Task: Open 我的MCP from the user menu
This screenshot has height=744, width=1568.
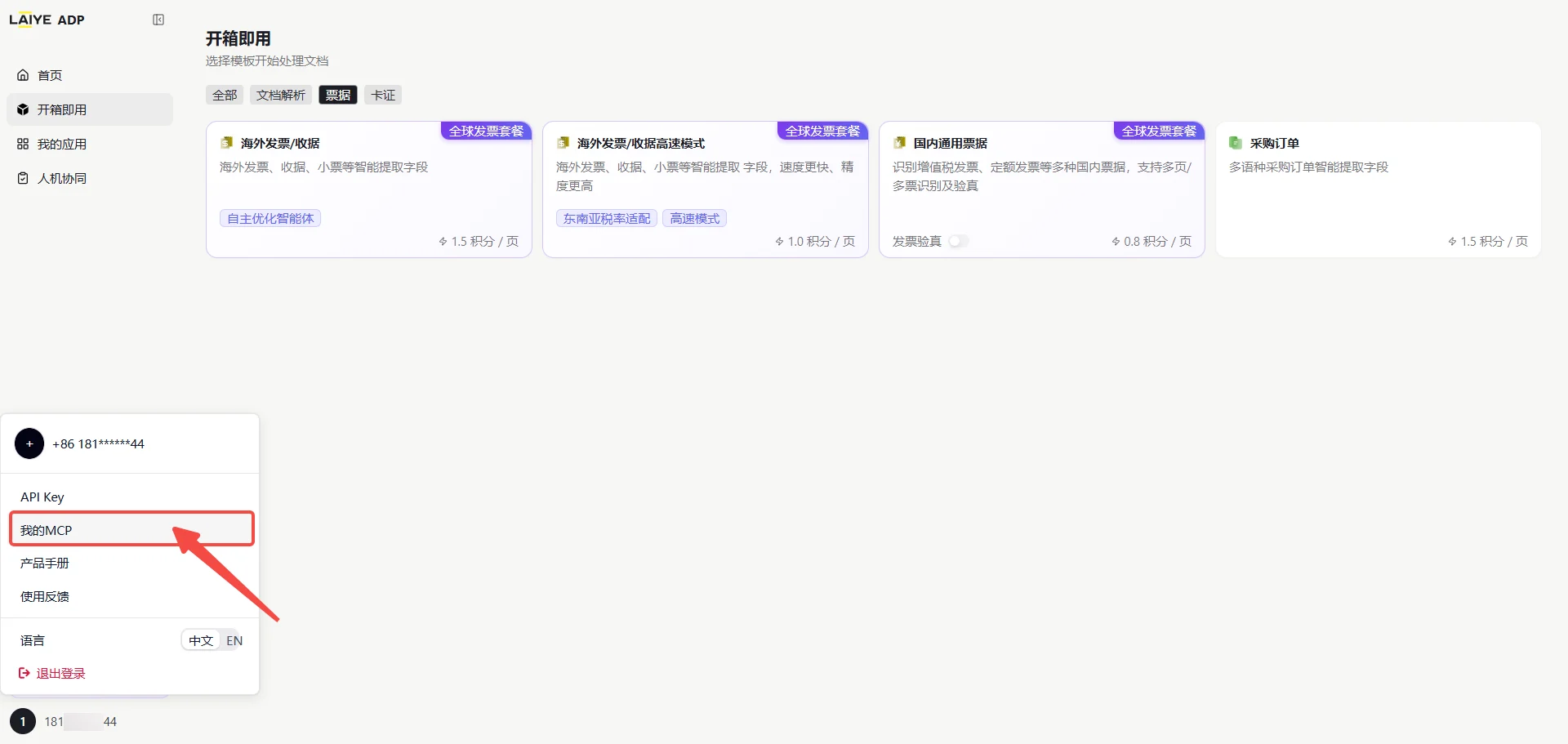Action: (131, 529)
